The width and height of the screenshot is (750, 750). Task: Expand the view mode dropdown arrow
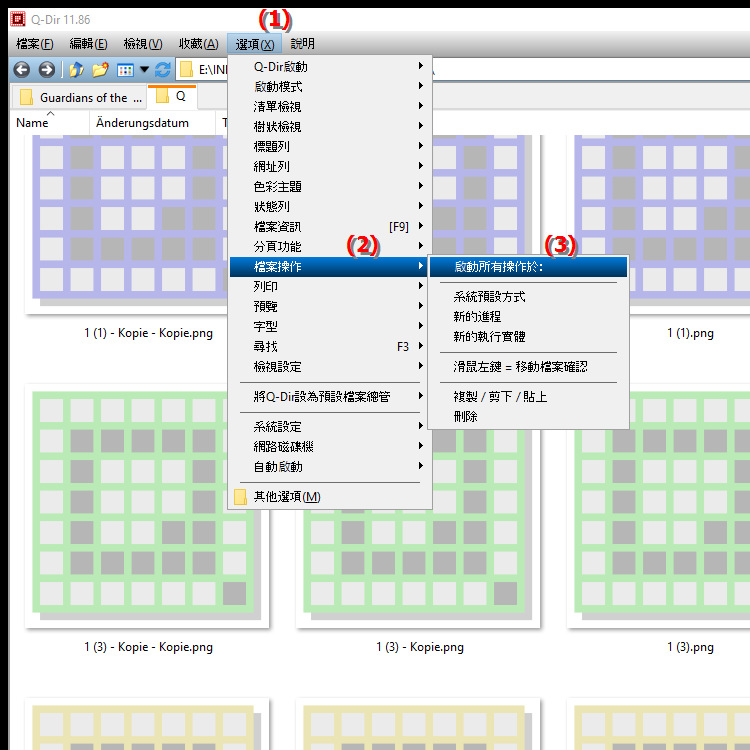pyautogui.click(x=144, y=70)
